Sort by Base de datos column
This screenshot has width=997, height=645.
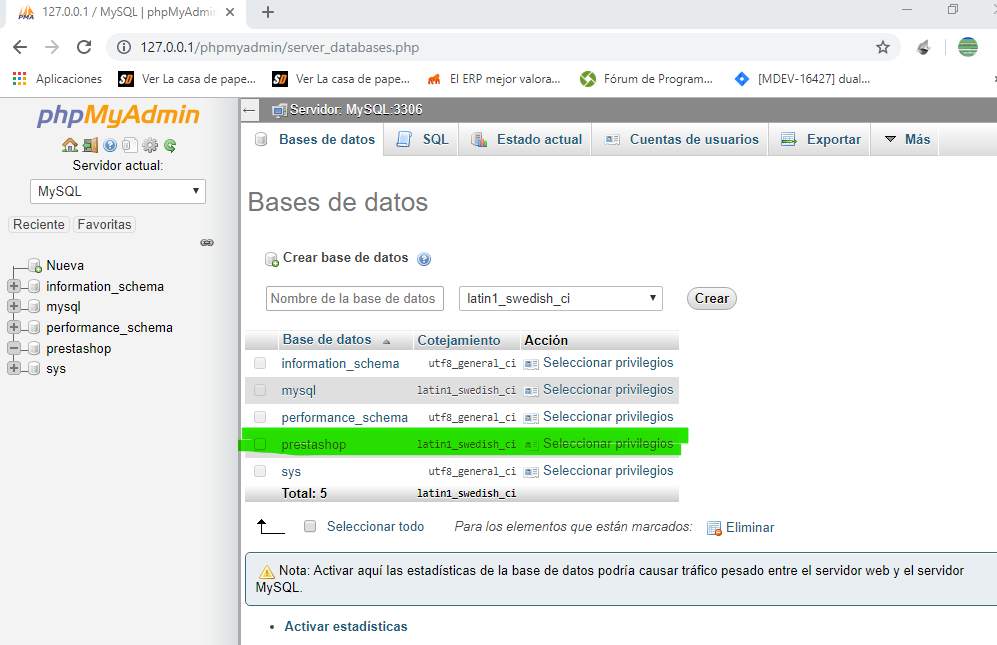(x=327, y=340)
